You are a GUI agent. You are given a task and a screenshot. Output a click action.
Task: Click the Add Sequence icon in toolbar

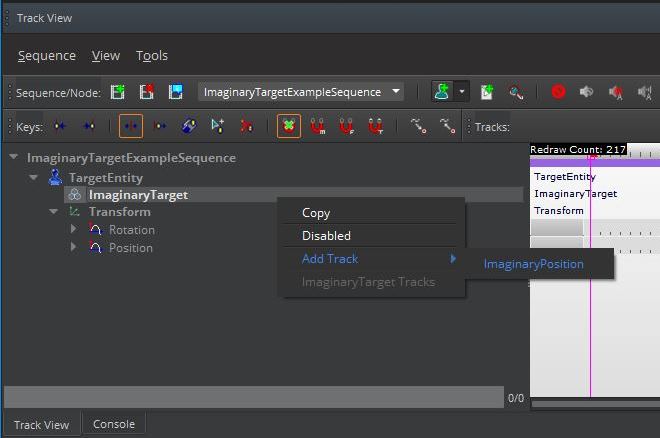tap(118, 92)
